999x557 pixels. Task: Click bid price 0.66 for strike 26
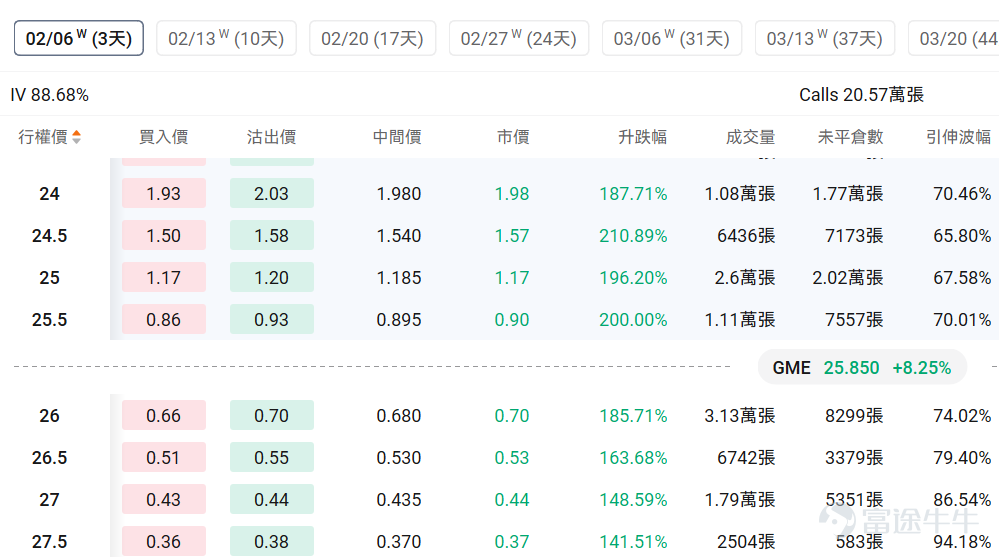tap(164, 416)
